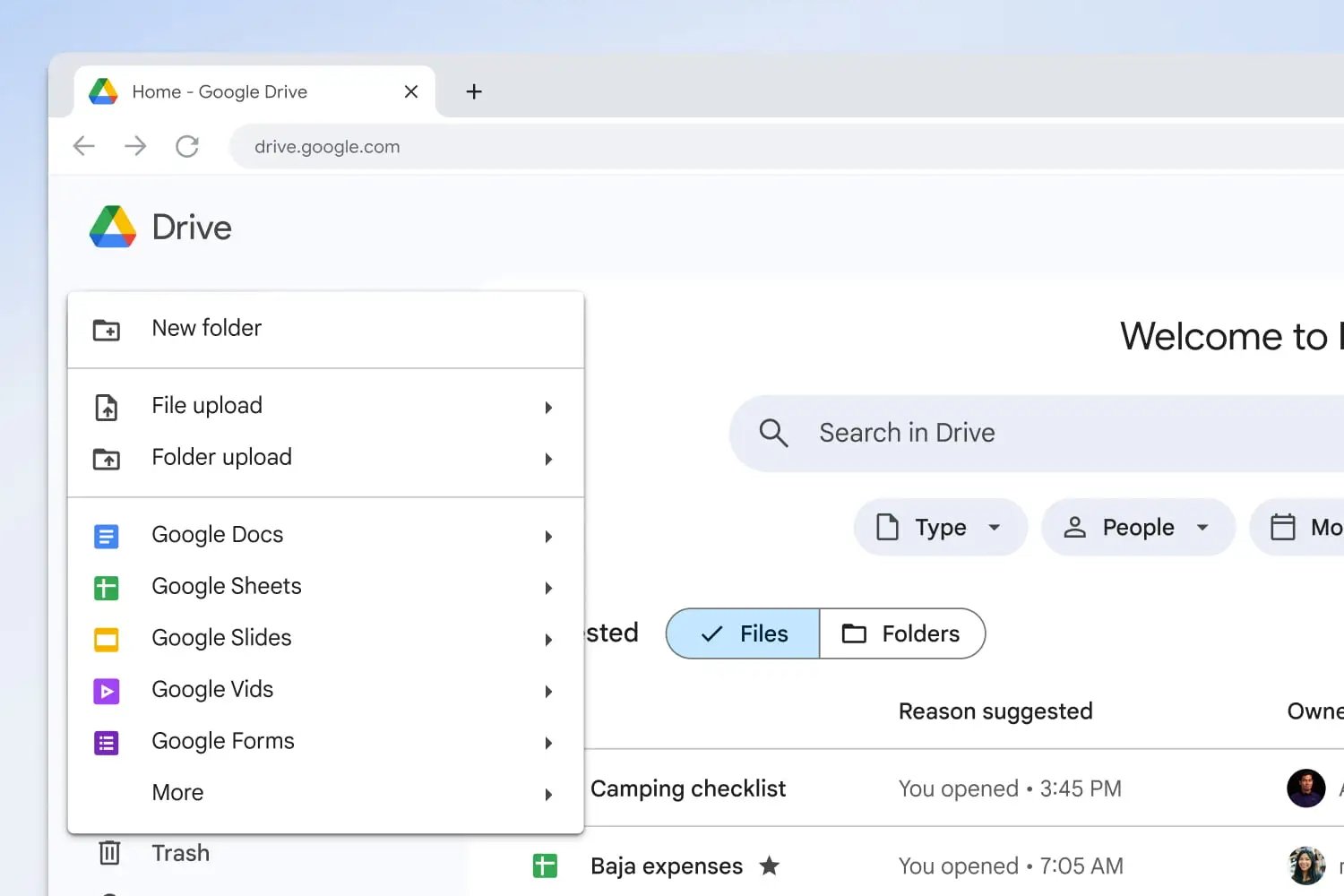Click 'You opened • 7:05 AM' text
The width and height of the screenshot is (1344, 896).
point(1011,866)
